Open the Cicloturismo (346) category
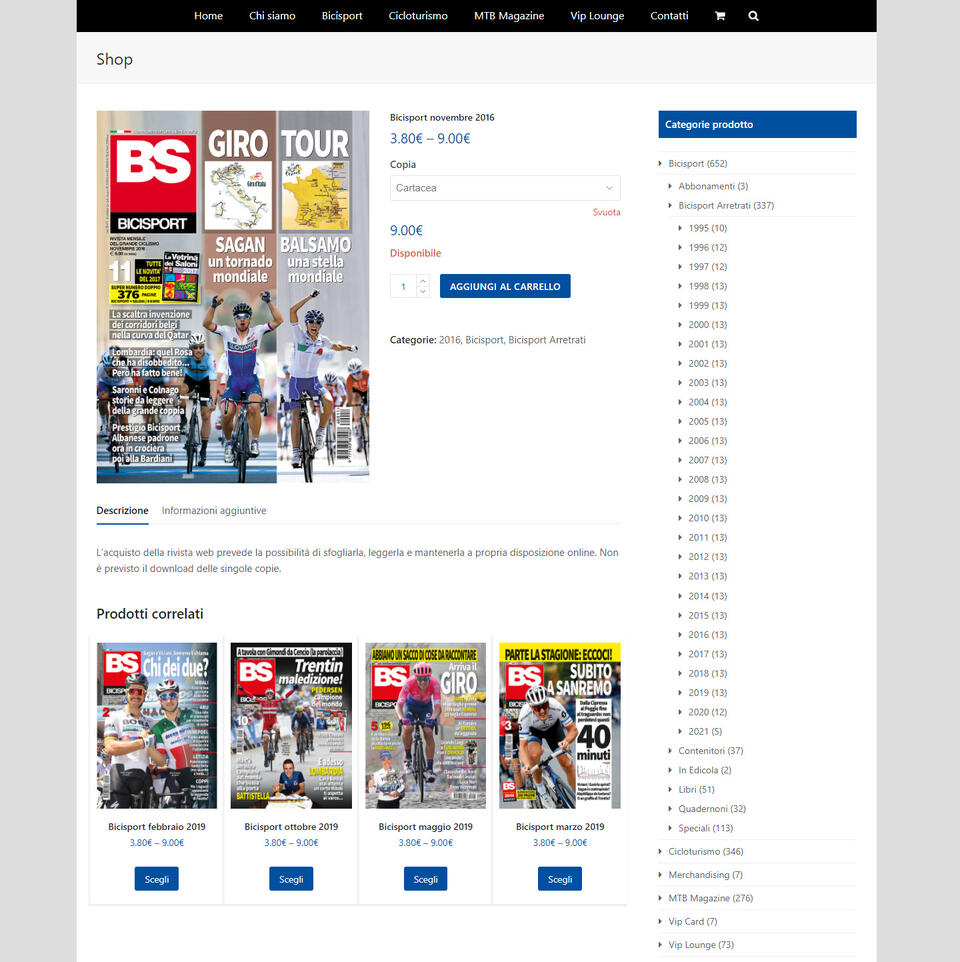This screenshot has width=960, height=962. [x=705, y=852]
